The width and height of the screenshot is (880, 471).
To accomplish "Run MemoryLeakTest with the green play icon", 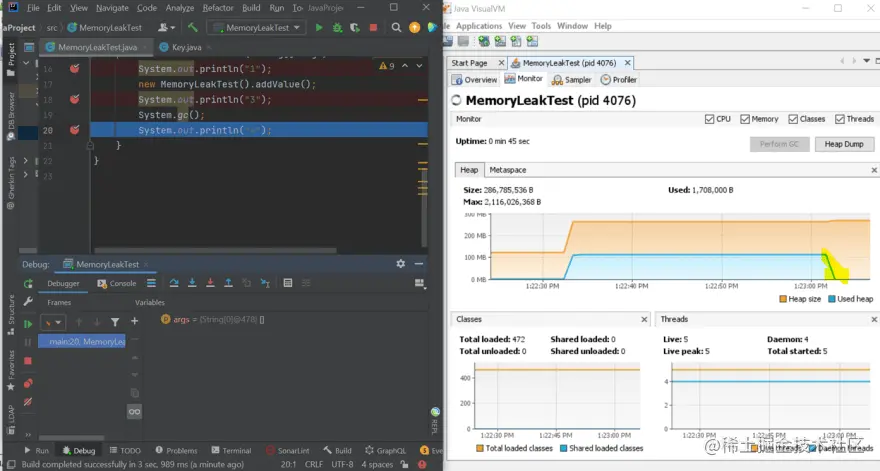I will (x=319, y=28).
